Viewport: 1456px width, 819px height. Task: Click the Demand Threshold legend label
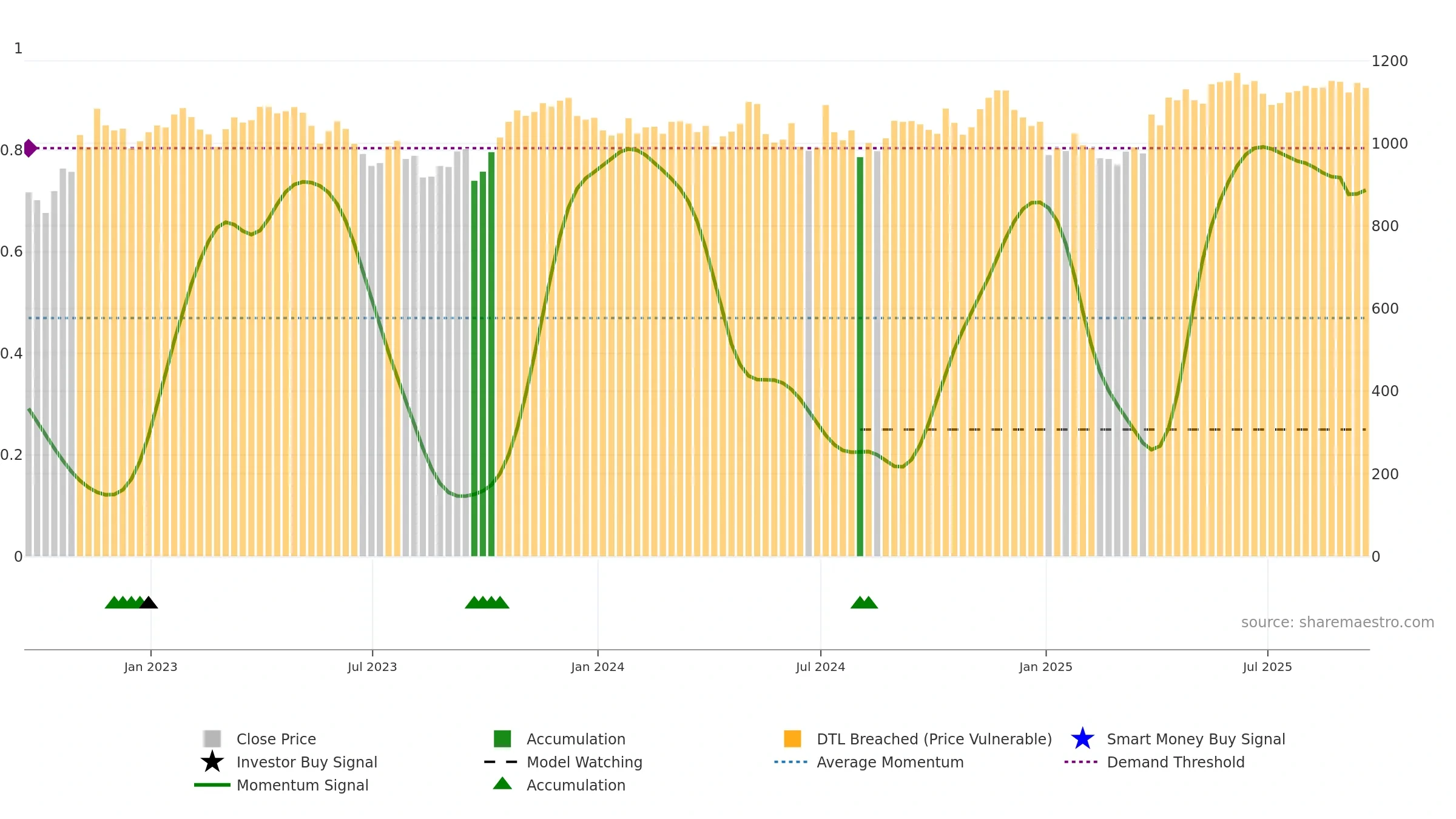[x=1176, y=762]
